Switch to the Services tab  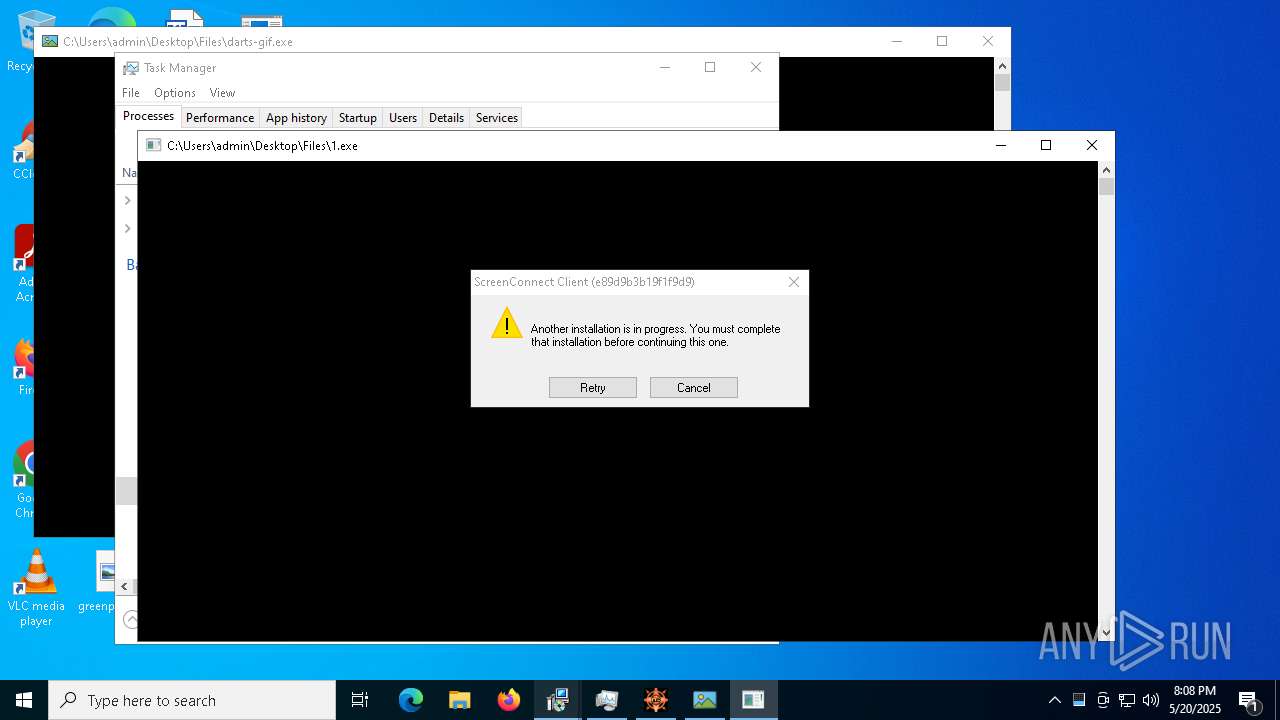coord(497,118)
